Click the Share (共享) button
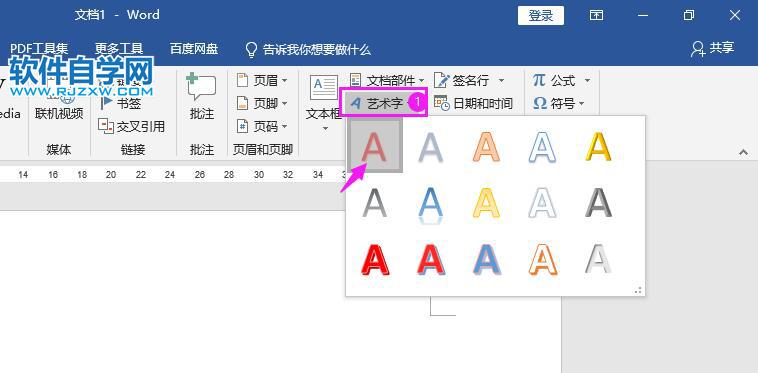758x373 pixels. pos(712,48)
